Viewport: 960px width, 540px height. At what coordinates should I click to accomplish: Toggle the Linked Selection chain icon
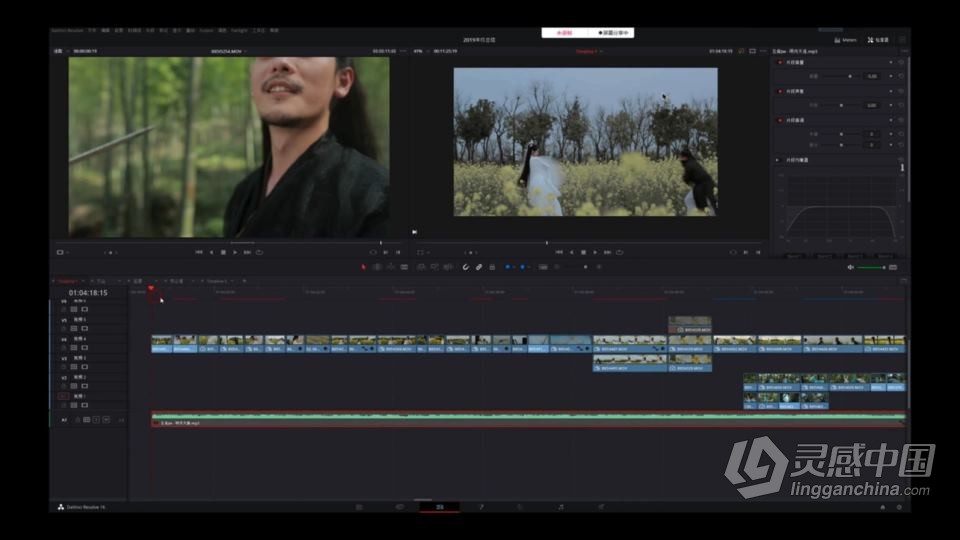pyautogui.click(x=479, y=267)
